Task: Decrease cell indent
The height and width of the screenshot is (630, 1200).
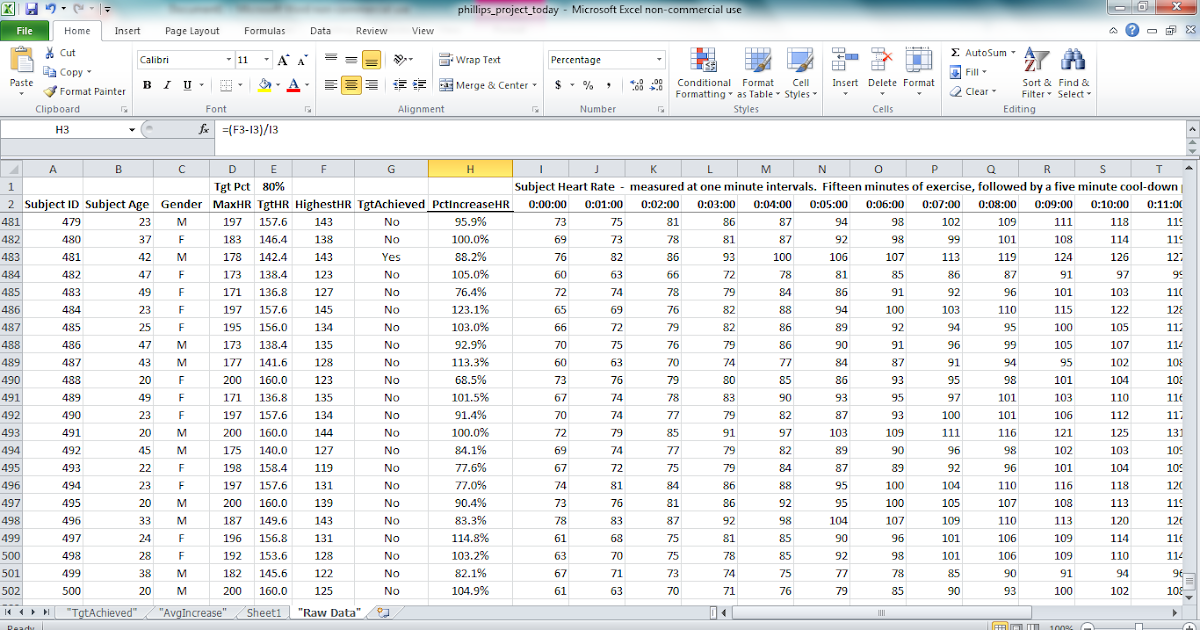Action: (400, 85)
